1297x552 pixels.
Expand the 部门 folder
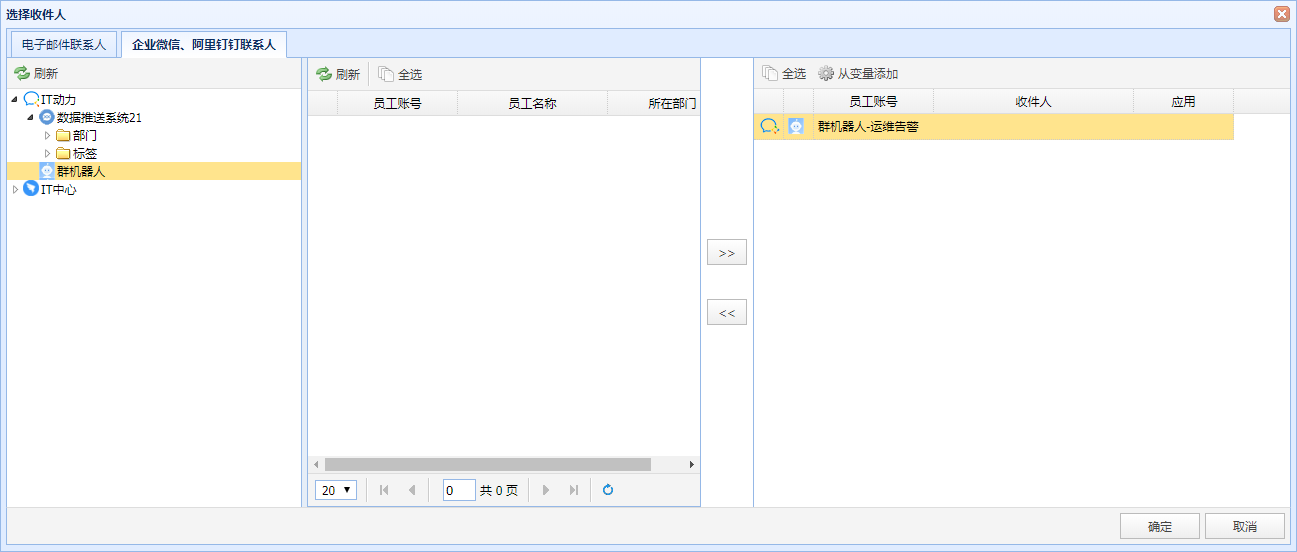tap(47, 135)
